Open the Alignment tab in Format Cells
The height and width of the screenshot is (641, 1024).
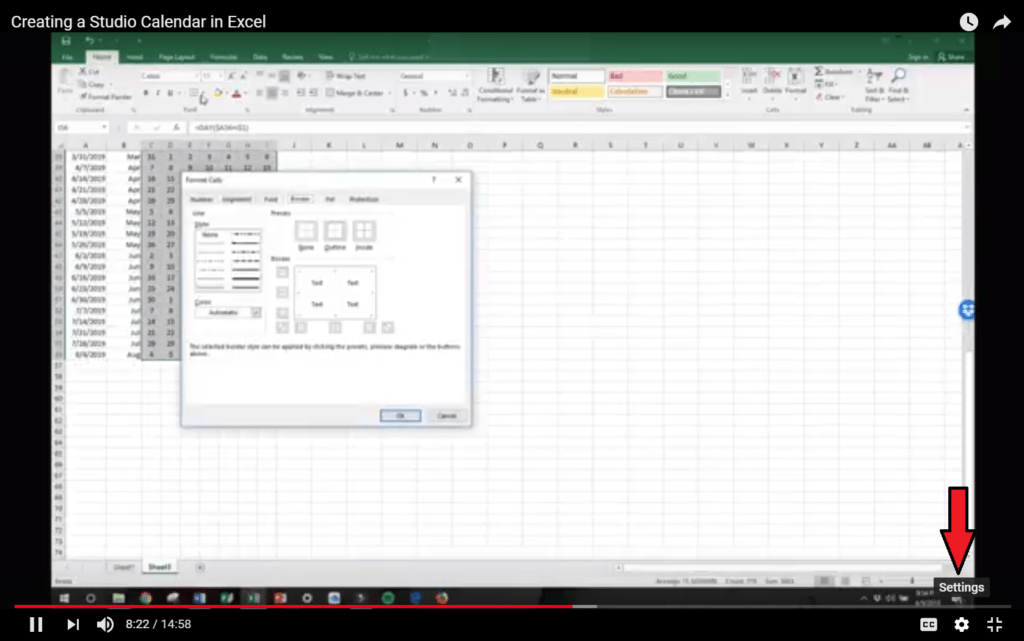[237, 199]
